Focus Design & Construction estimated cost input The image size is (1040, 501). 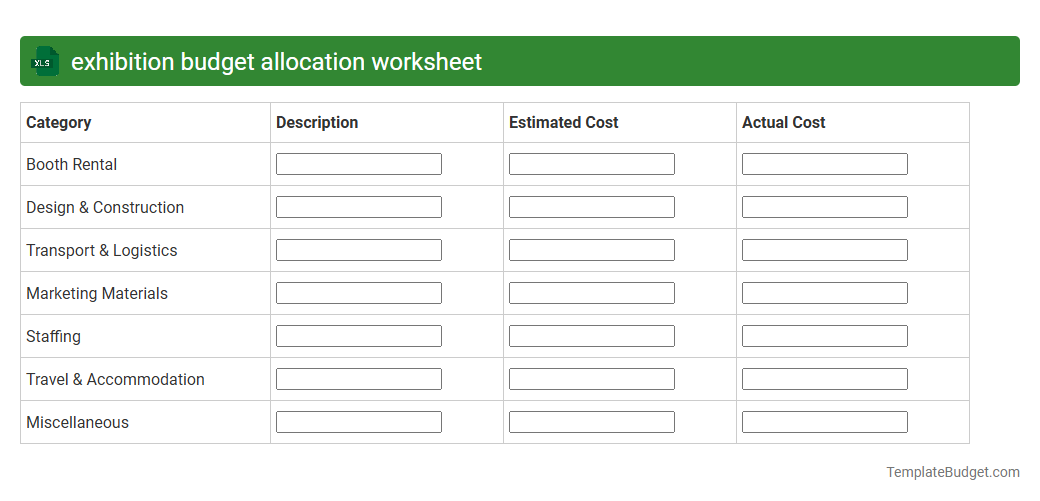592,207
